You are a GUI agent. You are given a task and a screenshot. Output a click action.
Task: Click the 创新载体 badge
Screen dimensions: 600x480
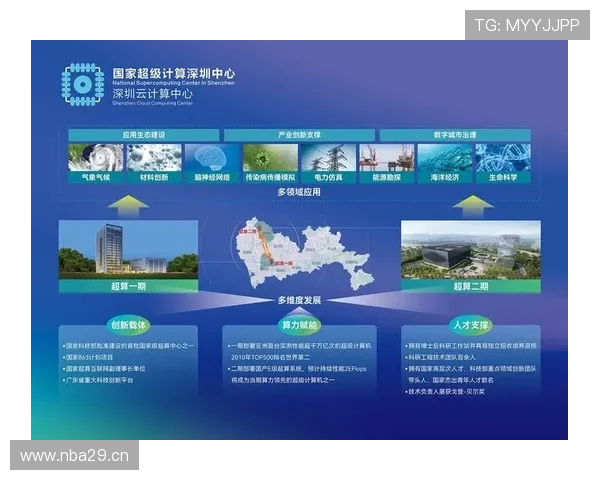click(128, 325)
